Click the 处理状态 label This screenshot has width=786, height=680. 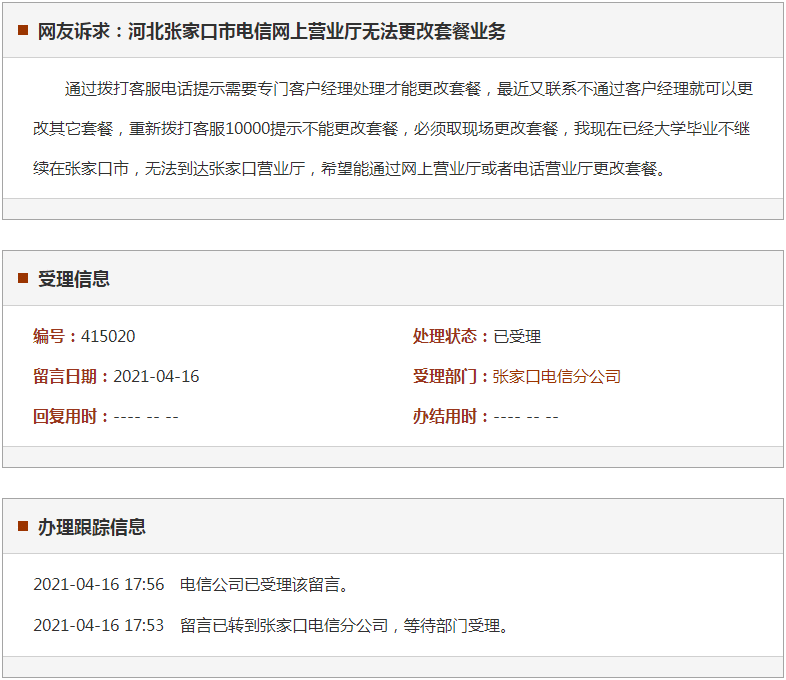450,336
